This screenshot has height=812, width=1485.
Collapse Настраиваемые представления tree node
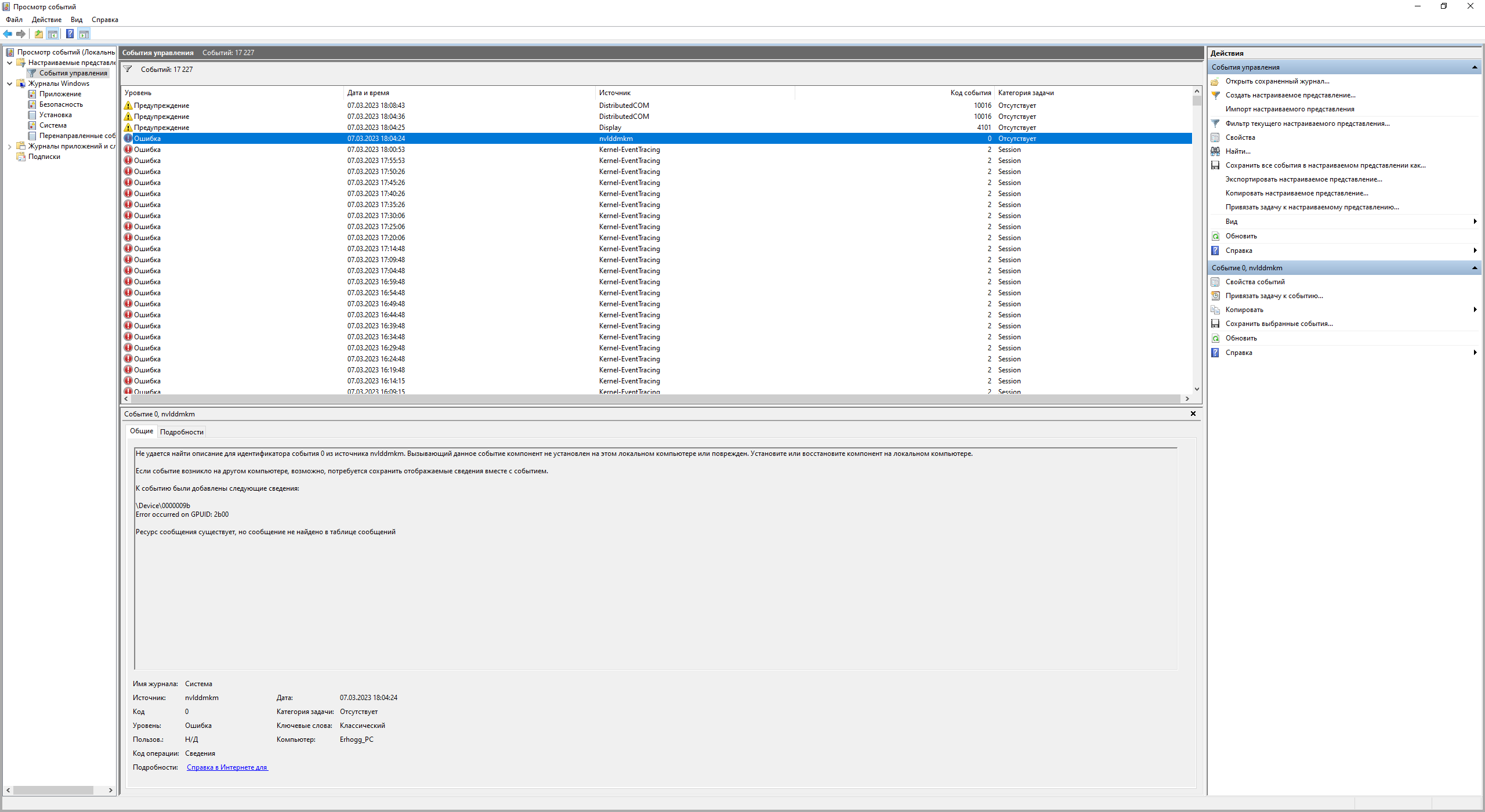coord(9,63)
